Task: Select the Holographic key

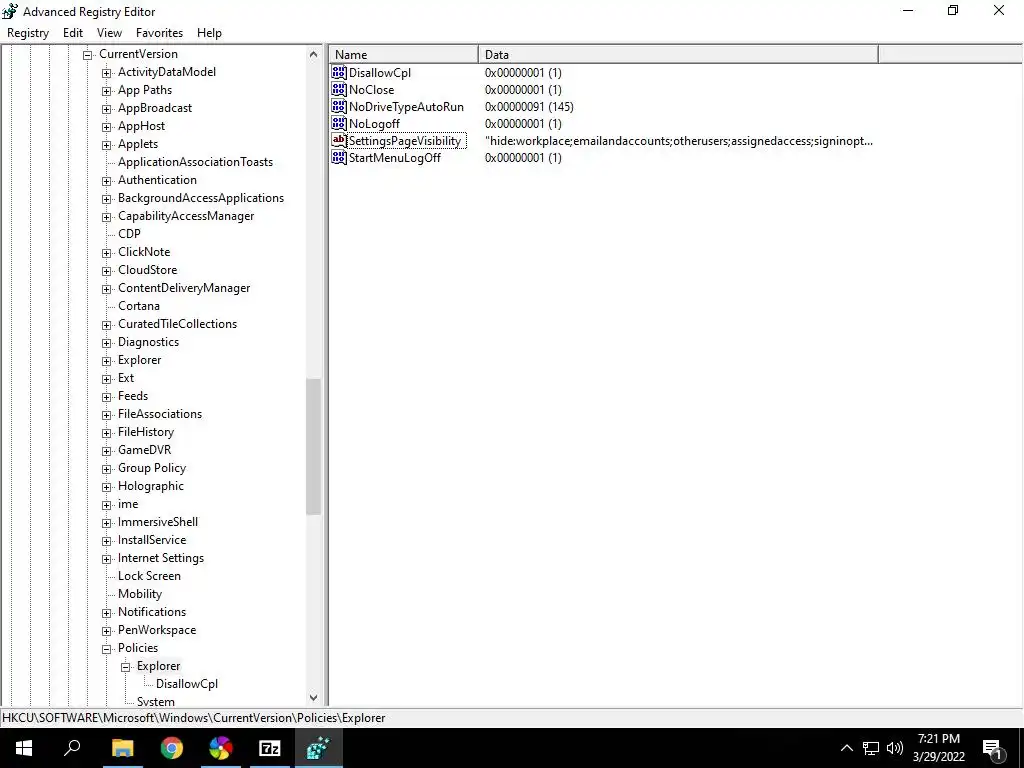Action: (151, 486)
